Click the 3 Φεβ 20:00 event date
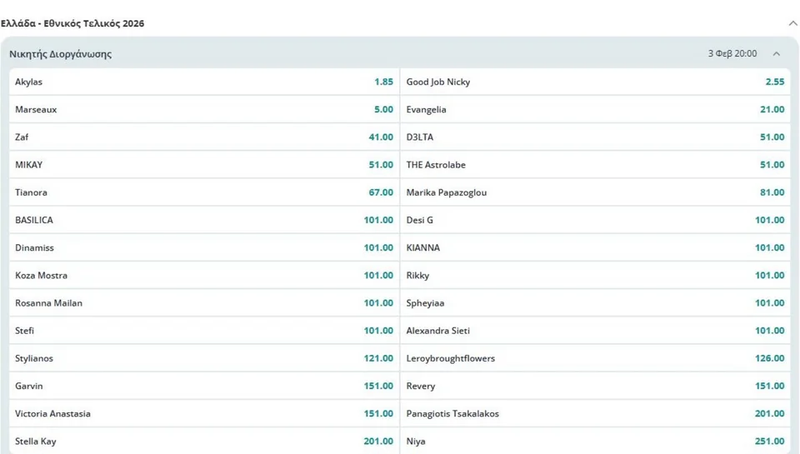 click(732, 54)
